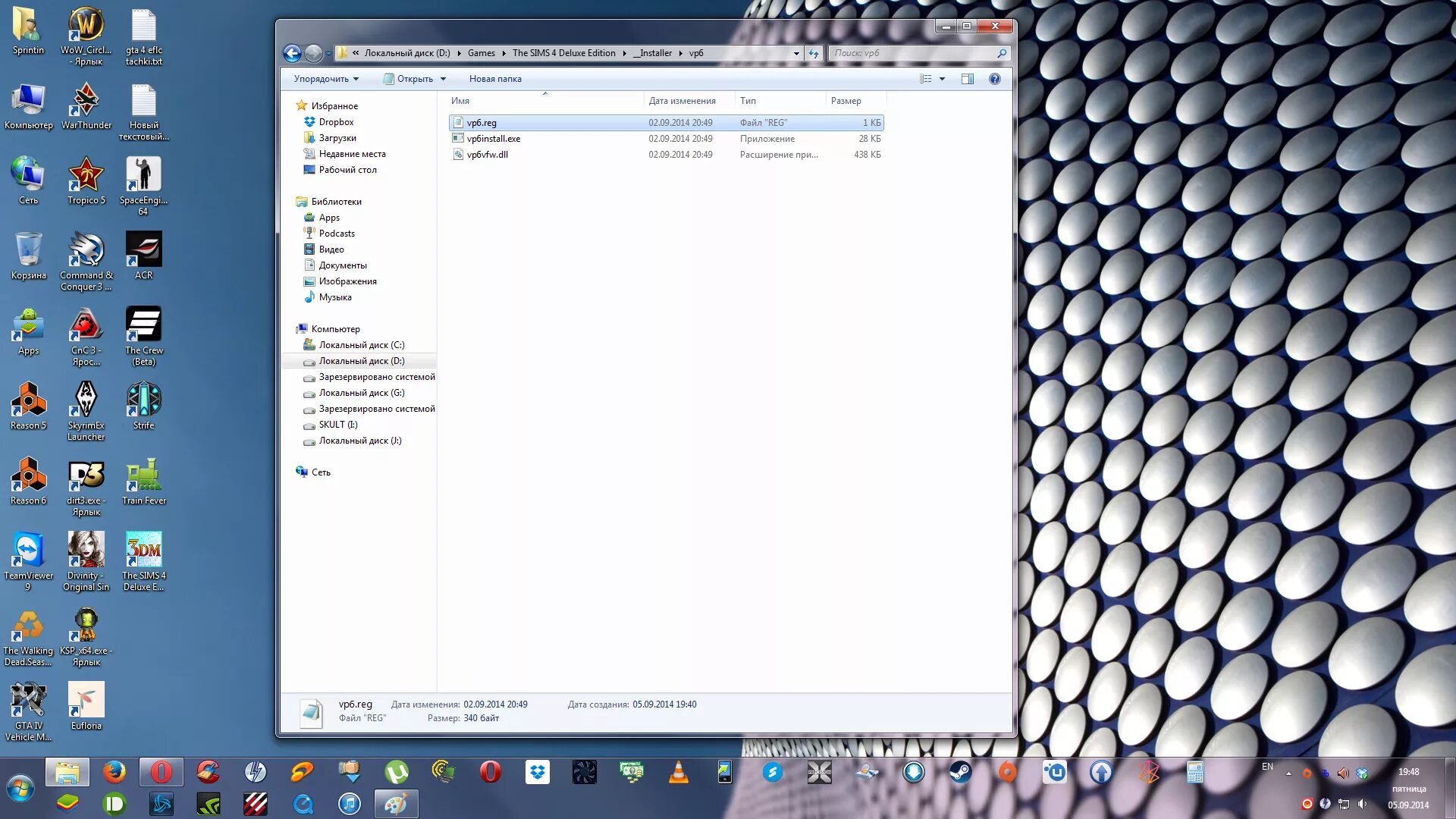Click the Back navigation arrow
The height and width of the screenshot is (819, 1456).
coord(292,53)
